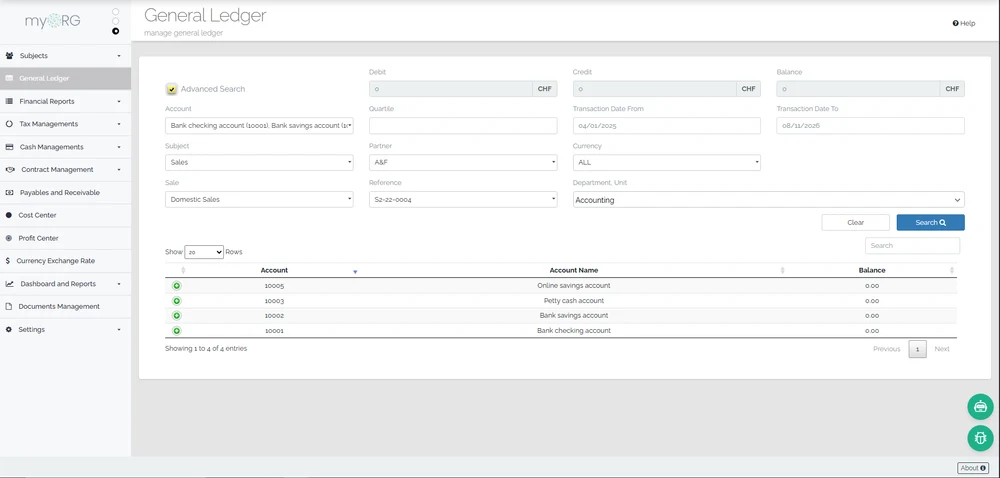Click the General Ledger sidebar icon
The height and width of the screenshot is (478, 1000).
[x=10, y=78]
